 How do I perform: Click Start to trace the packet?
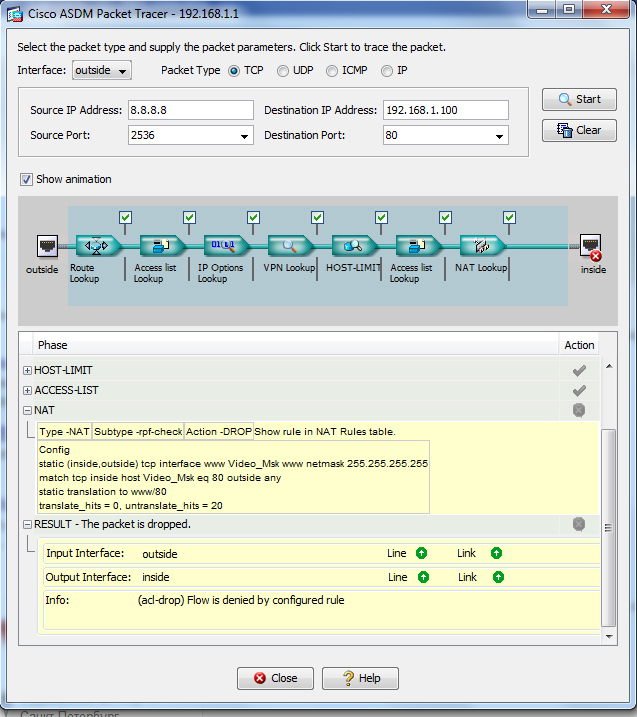tap(579, 100)
